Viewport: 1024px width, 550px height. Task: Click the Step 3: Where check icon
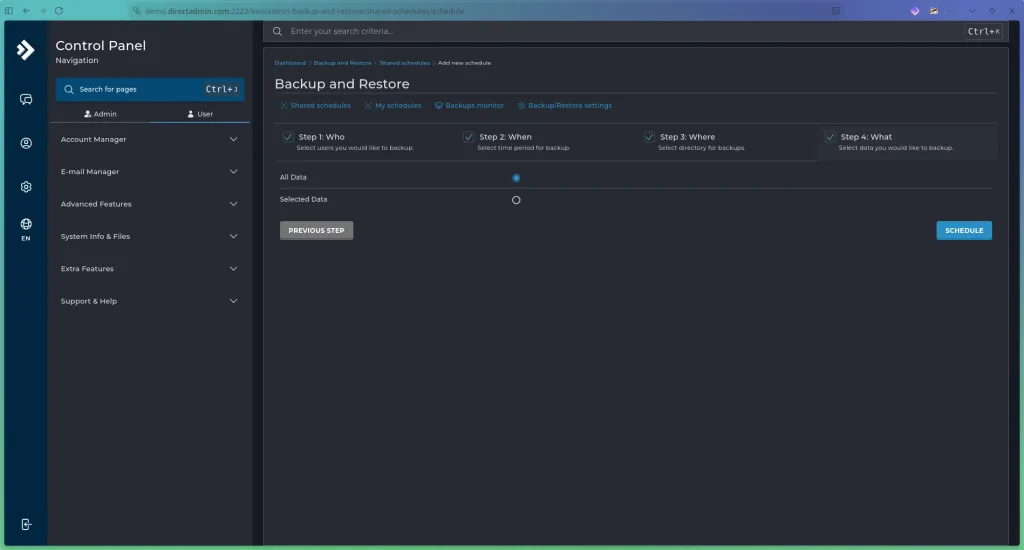(x=649, y=137)
